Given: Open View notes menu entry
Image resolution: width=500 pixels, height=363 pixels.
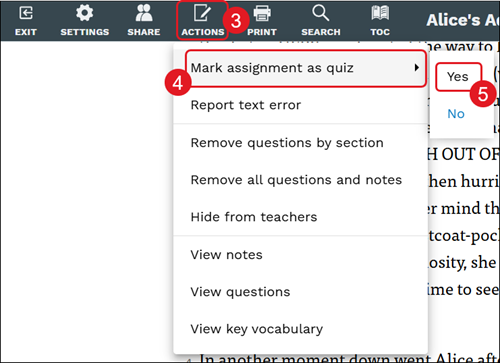Looking at the screenshot, I should (x=226, y=255).
